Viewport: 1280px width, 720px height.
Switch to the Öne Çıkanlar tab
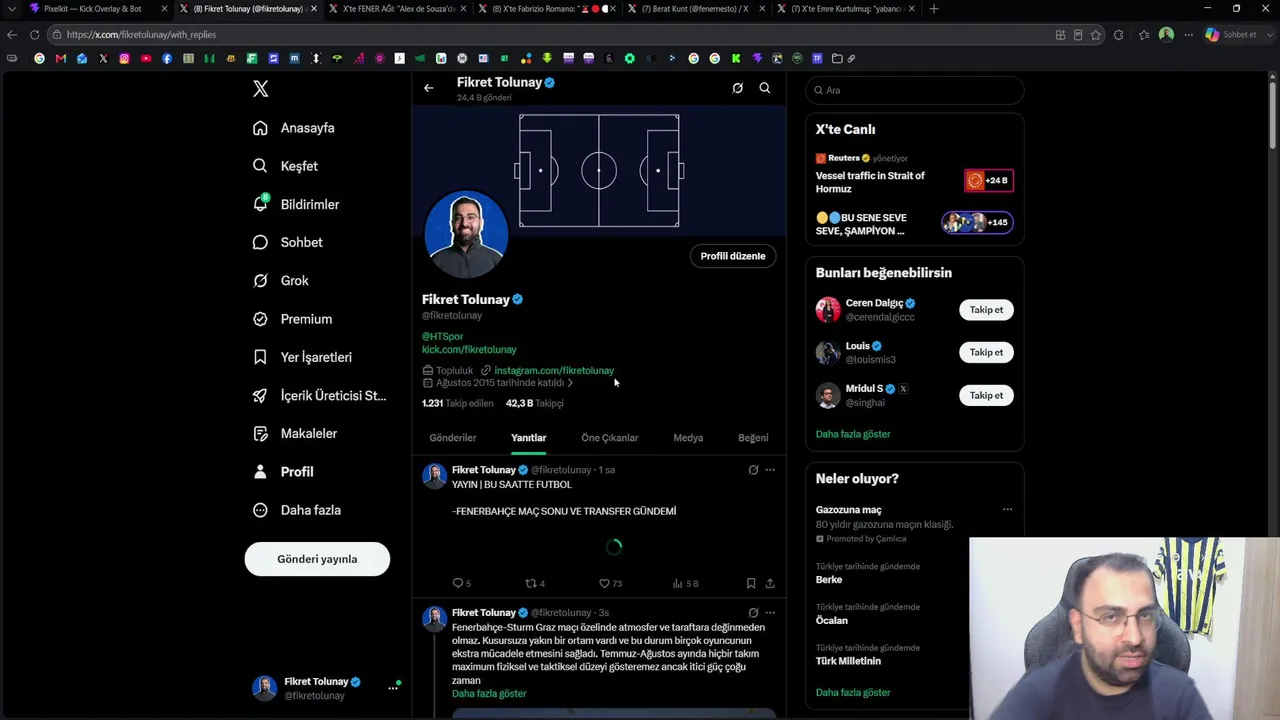tap(610, 438)
